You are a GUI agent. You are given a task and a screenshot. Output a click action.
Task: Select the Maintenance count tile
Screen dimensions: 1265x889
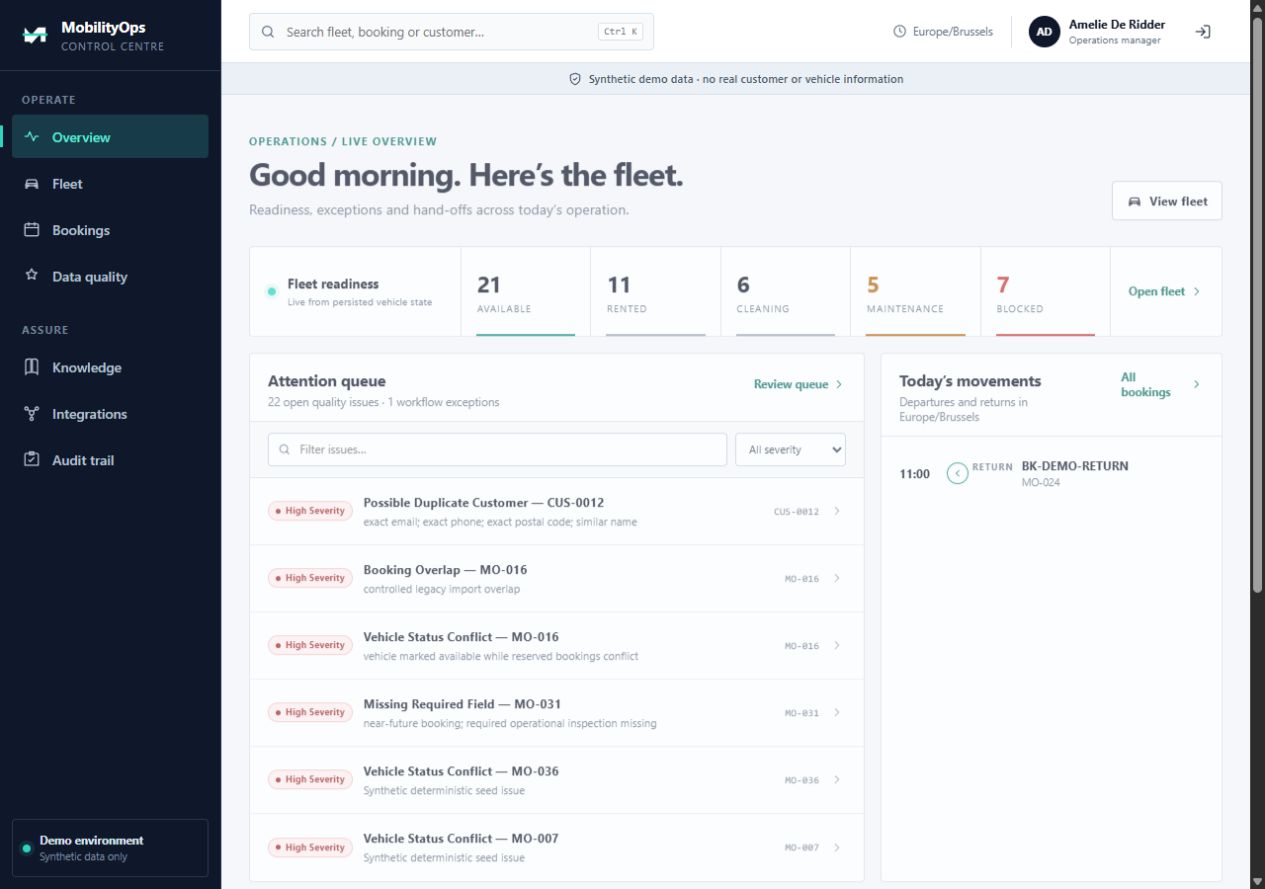tap(915, 292)
